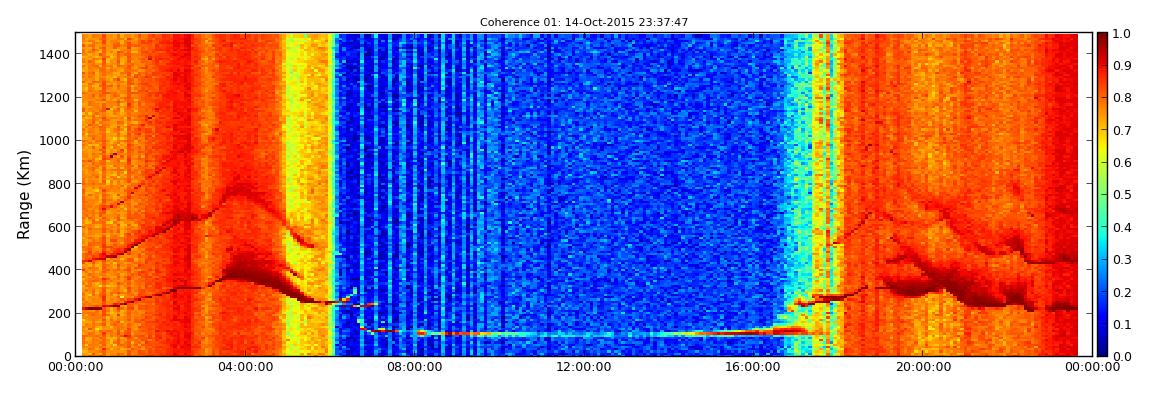Click the colorbar 0.3 tick label

tap(1124, 260)
